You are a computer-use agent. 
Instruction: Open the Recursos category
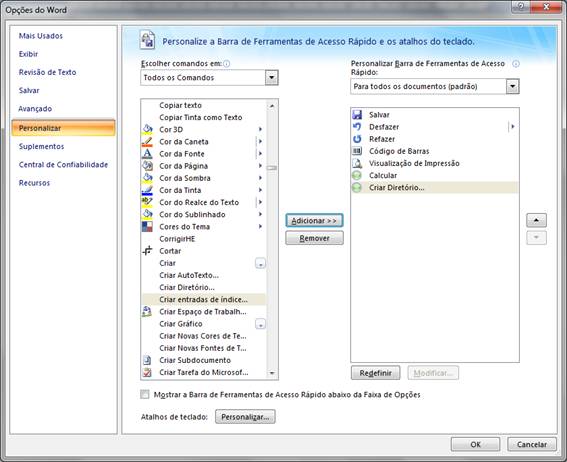point(34,183)
